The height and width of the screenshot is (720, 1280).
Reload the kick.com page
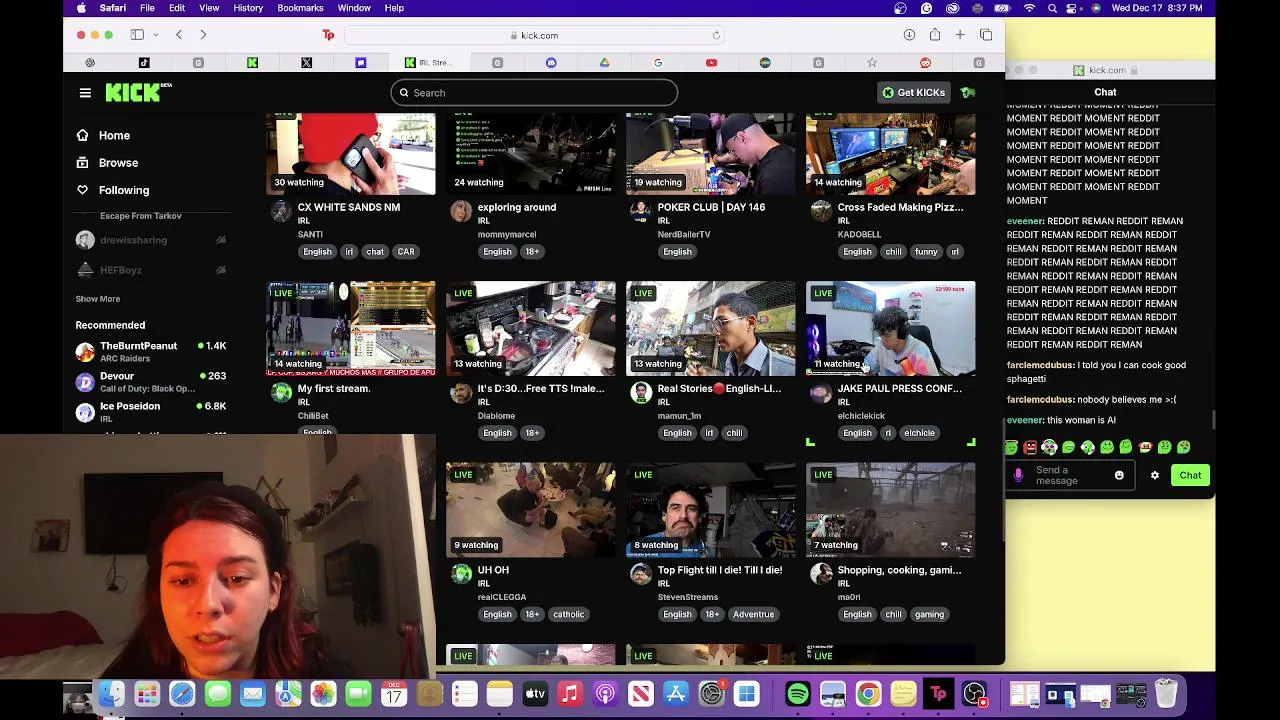(716, 35)
